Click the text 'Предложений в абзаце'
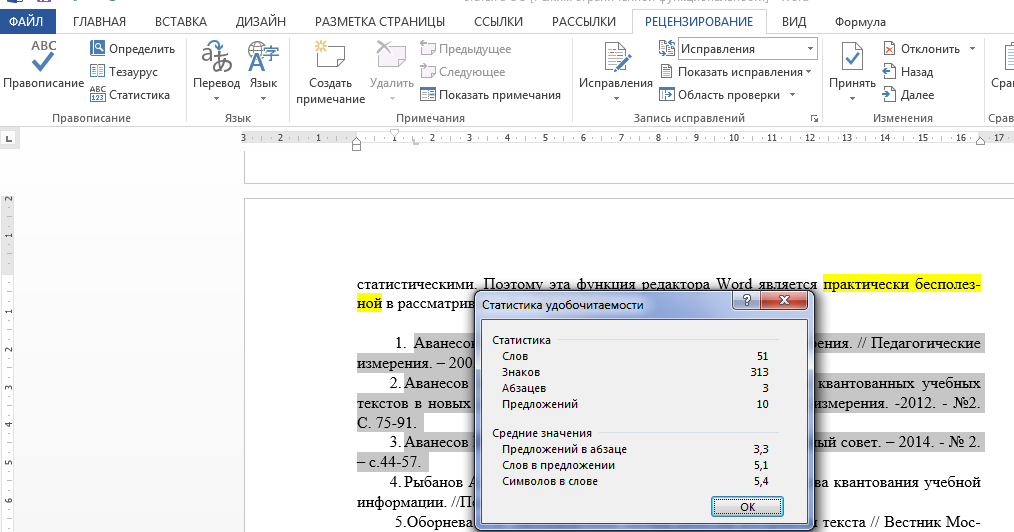Viewport: 1014px width, 532px height. click(x=564, y=449)
